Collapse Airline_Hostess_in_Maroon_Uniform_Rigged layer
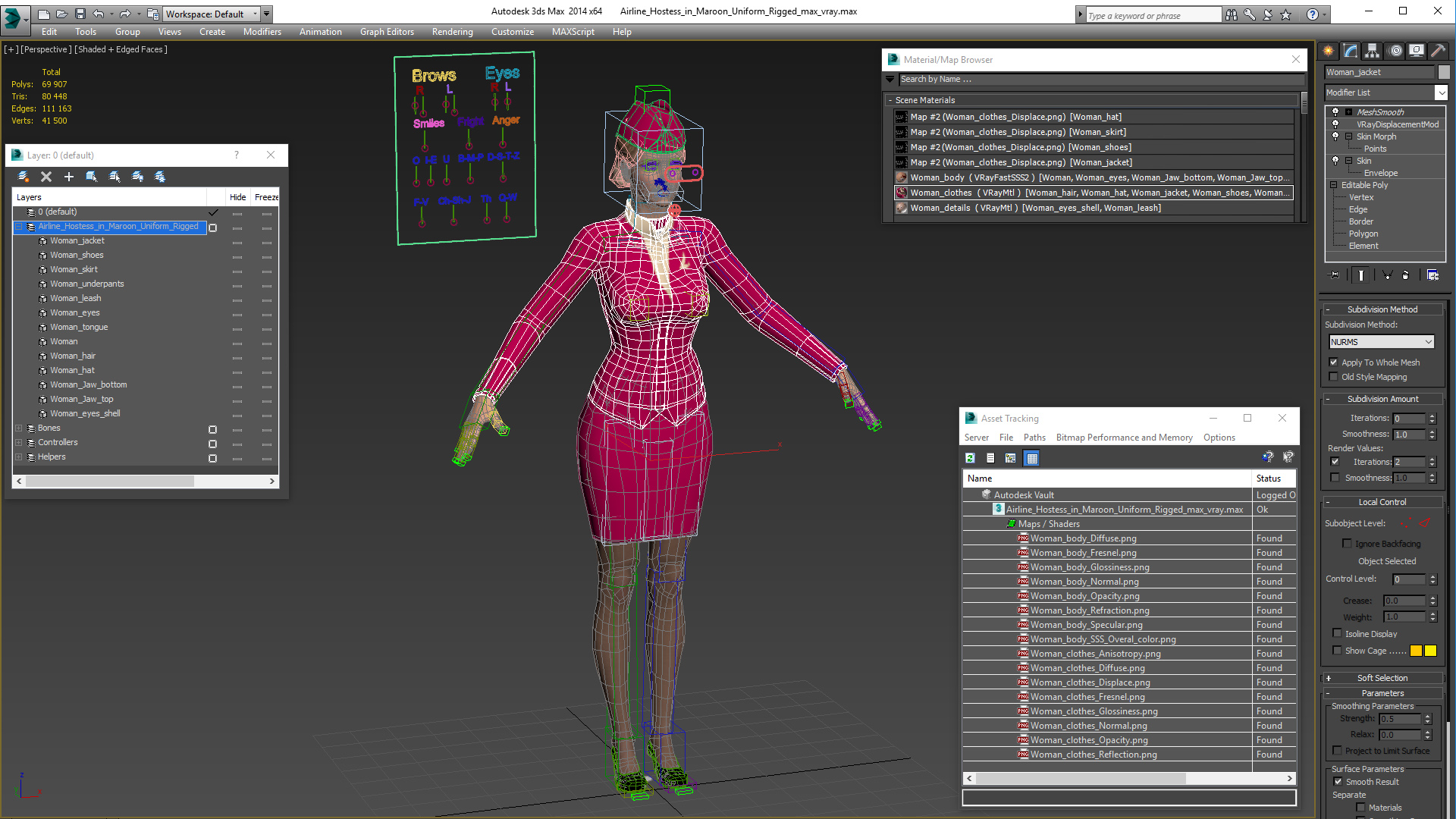The height and width of the screenshot is (819, 1456). (19, 227)
